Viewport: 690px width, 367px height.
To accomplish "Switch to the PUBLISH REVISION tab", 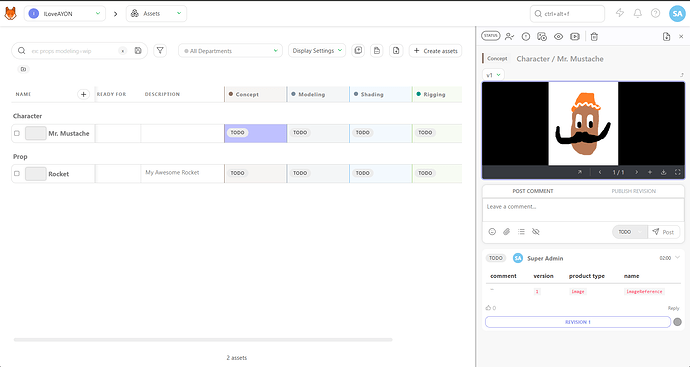I will (x=634, y=191).
